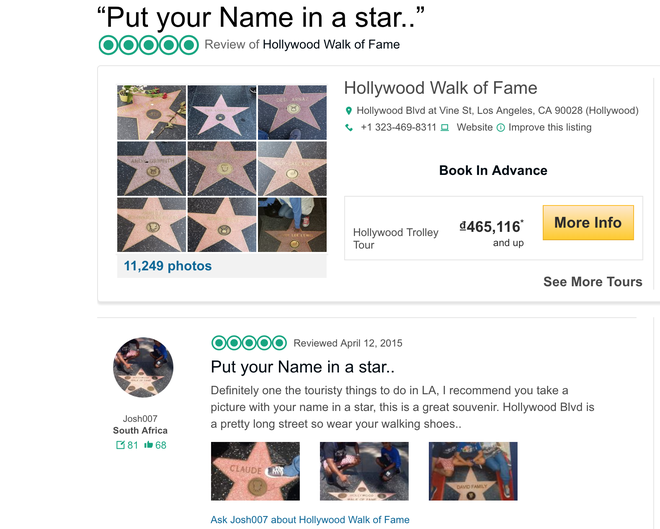Click the laptop icon beside Website
The image size is (660, 529).
445,128
